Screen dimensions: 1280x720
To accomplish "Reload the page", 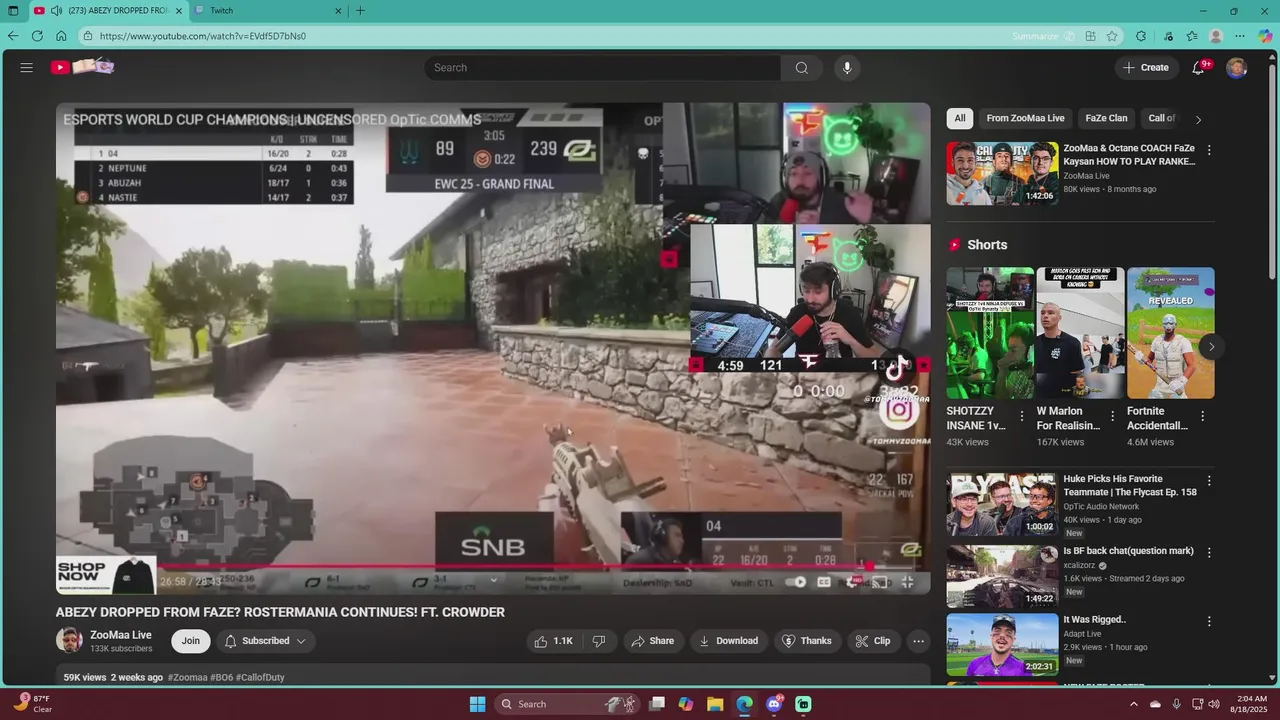I will tap(37, 36).
